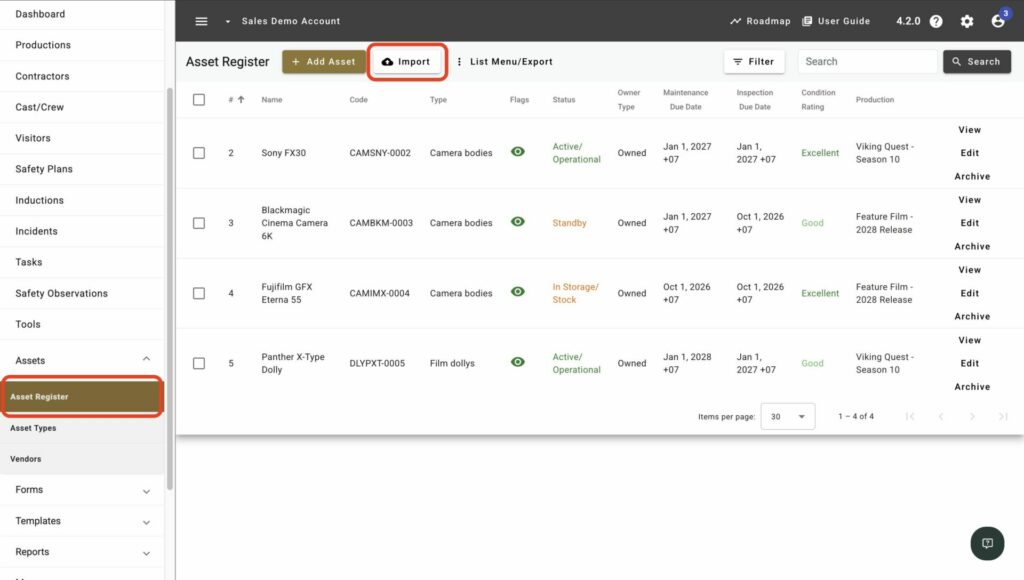This screenshot has width=1024, height=580.
Task: Select the Fujifilm GFX Eterna 55 checkbox
Action: [199, 293]
